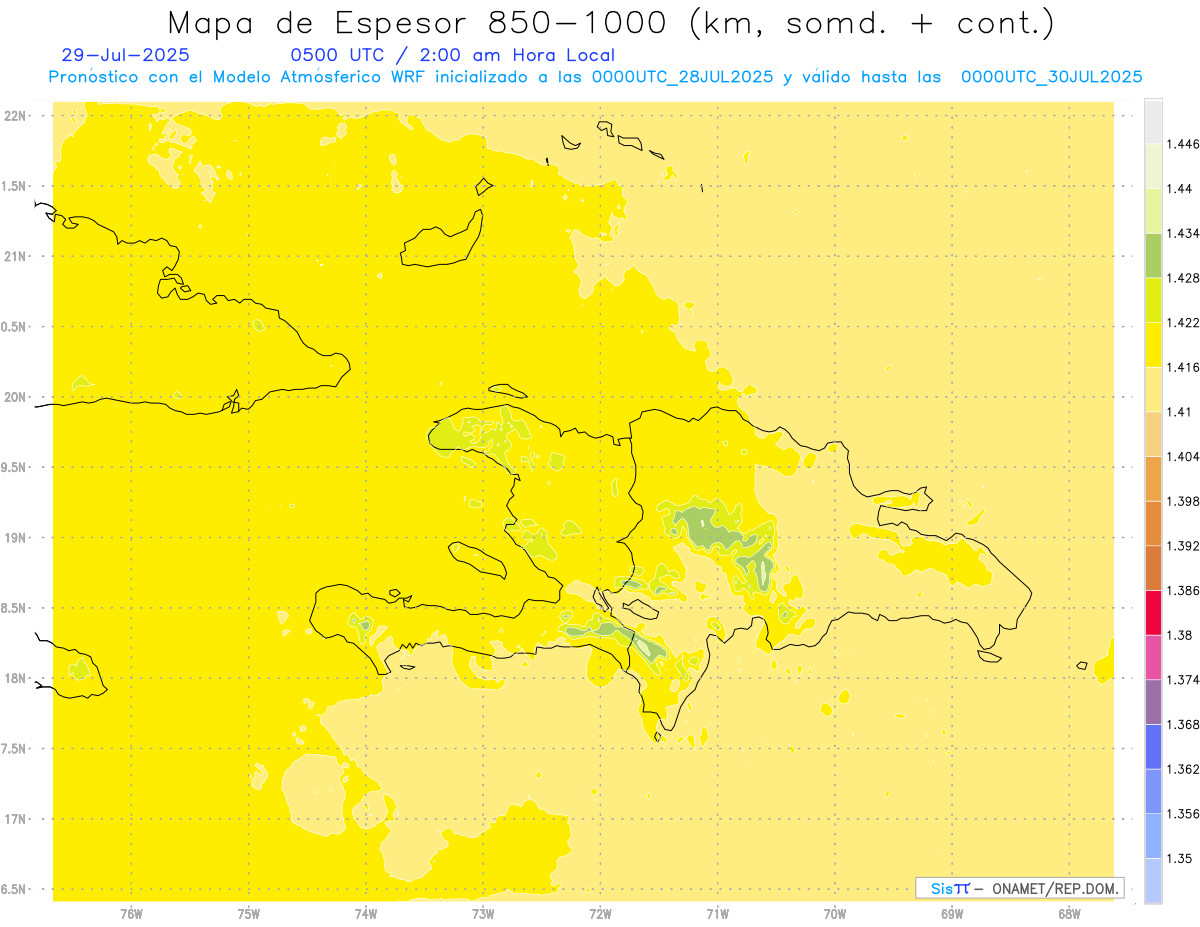Pick the pink swatch between 1.374 and 1.38
The image size is (1200, 927).
(1153, 658)
